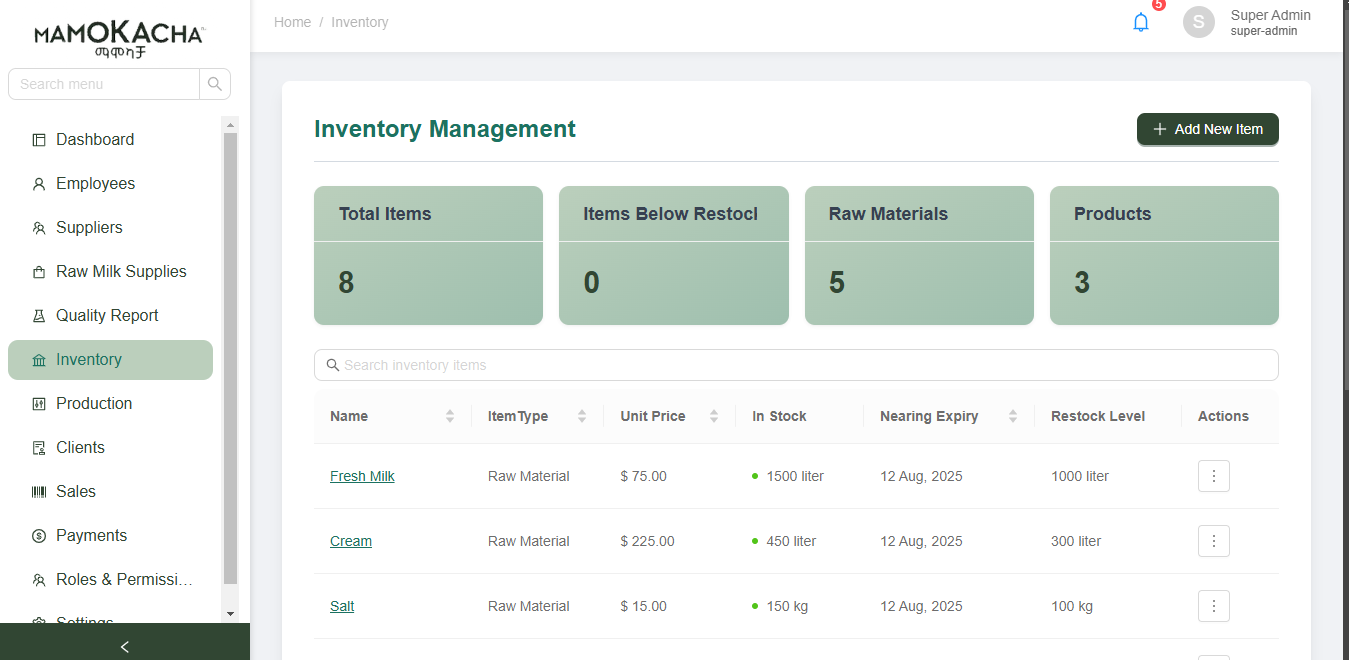Sort table by Unit Price column arrows
The height and width of the screenshot is (660, 1349).
coord(714,416)
